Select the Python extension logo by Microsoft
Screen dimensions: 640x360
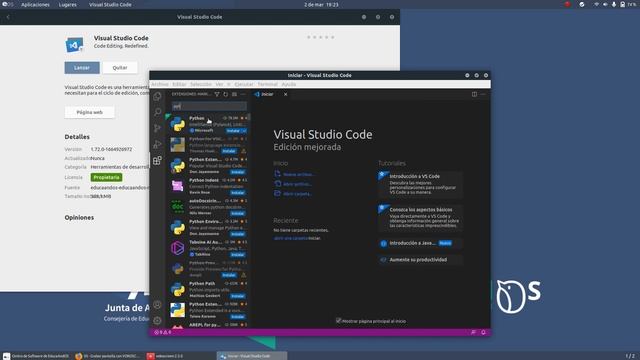178,124
